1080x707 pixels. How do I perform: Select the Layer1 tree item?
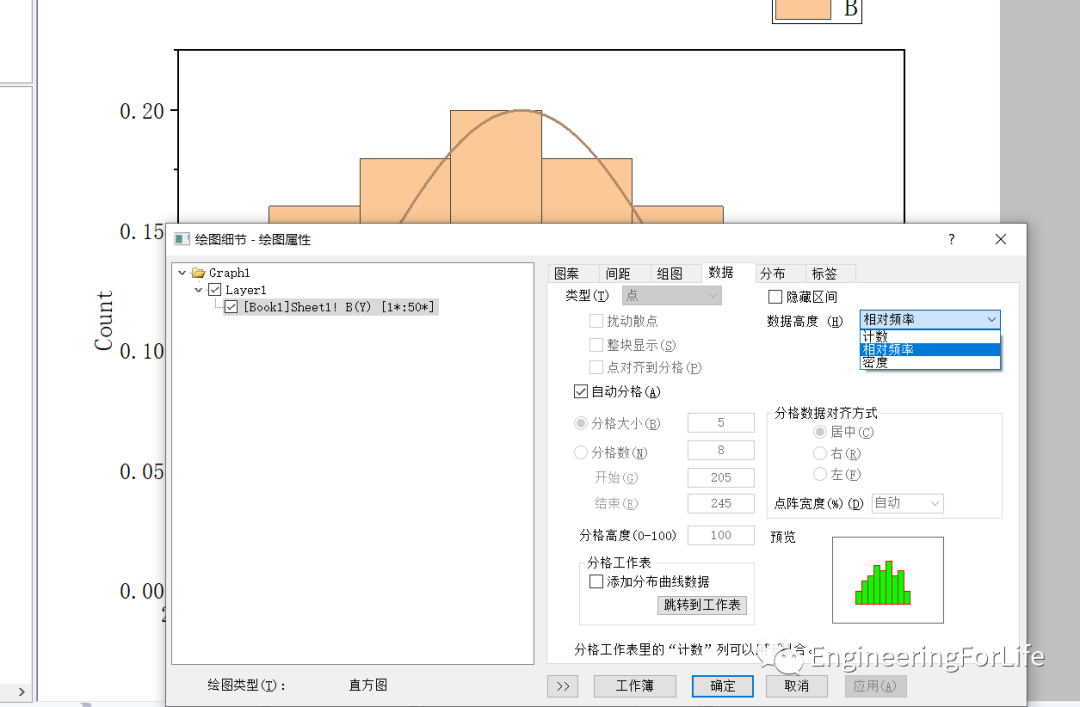click(x=245, y=290)
